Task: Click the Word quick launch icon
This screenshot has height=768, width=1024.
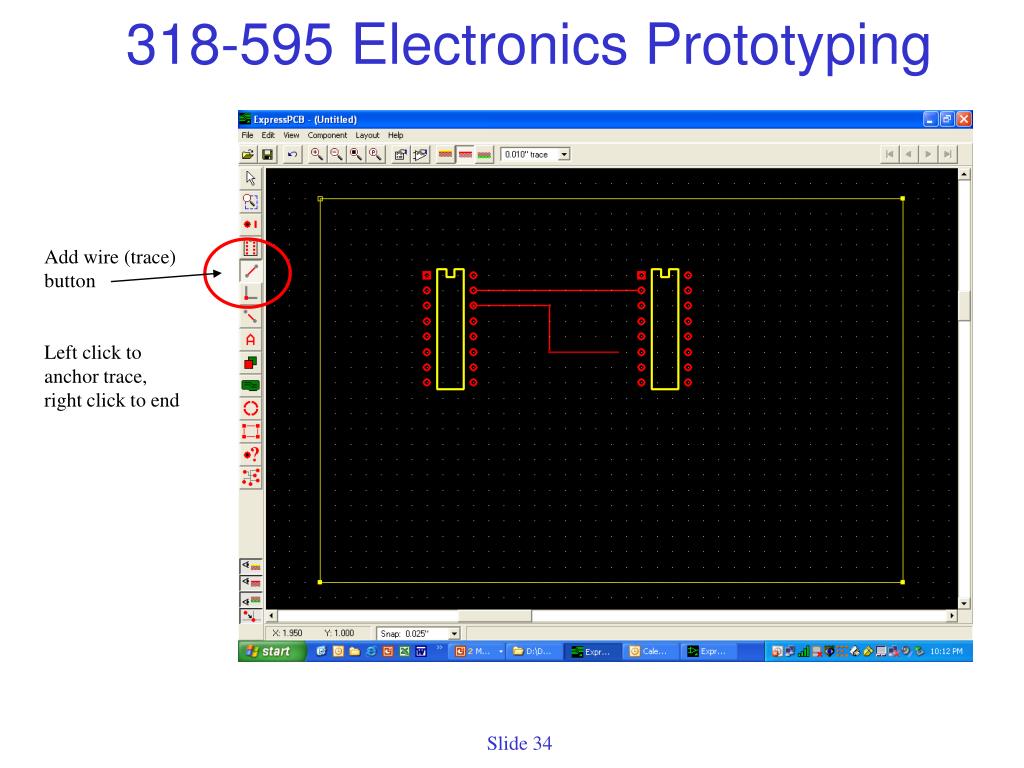Action: (x=421, y=651)
